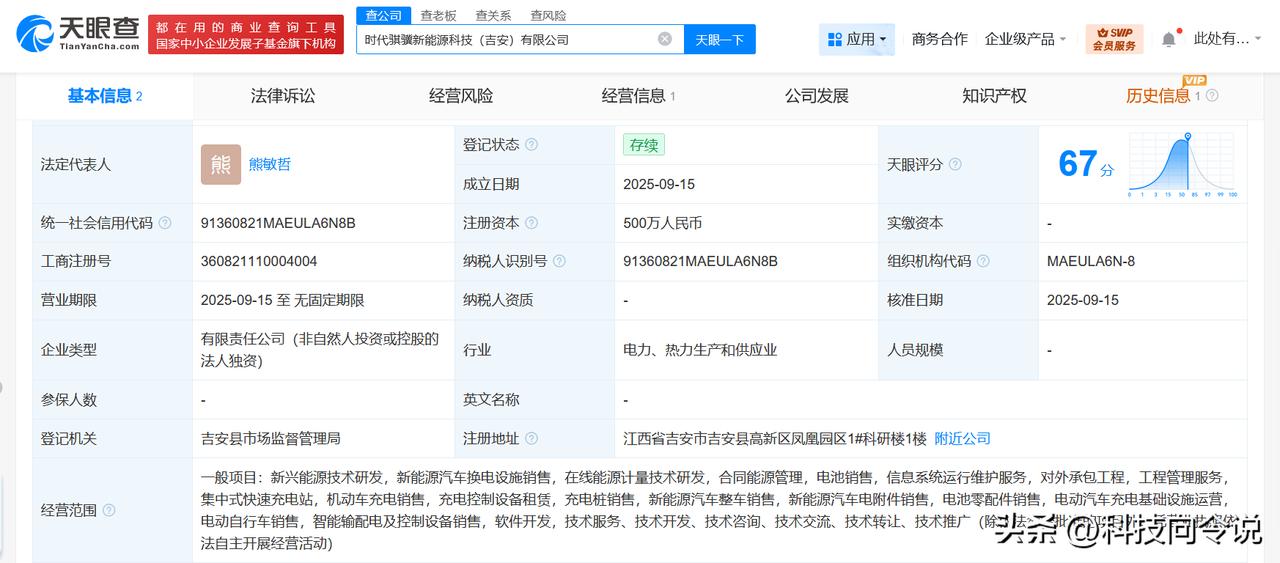Select the 基本信息 tab
1280x563 pixels.
point(105,96)
